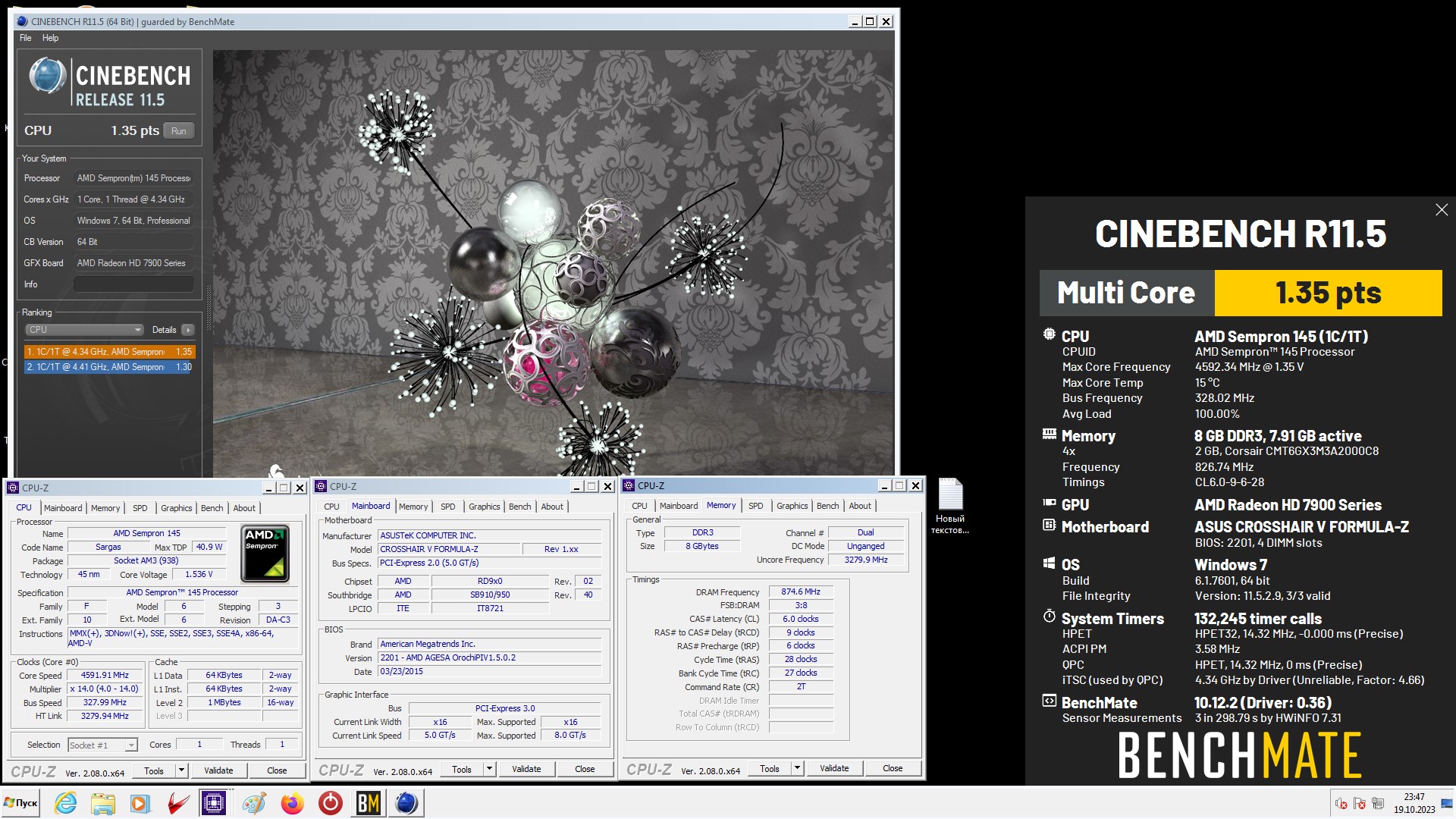Viewport: 1456px width, 819px height.
Task: Close the BenchMate results overlay with X
Action: point(1442,210)
